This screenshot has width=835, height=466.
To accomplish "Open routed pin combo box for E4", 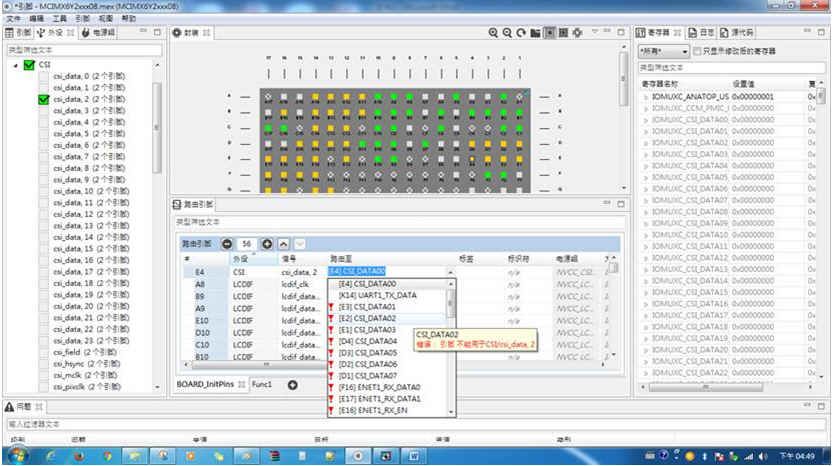I will coord(450,272).
